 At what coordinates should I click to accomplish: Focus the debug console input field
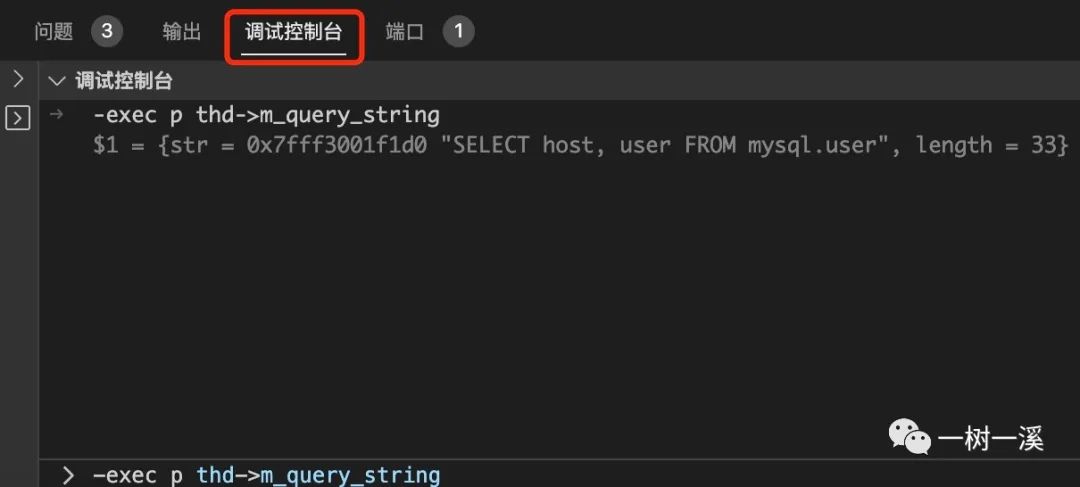600,475
